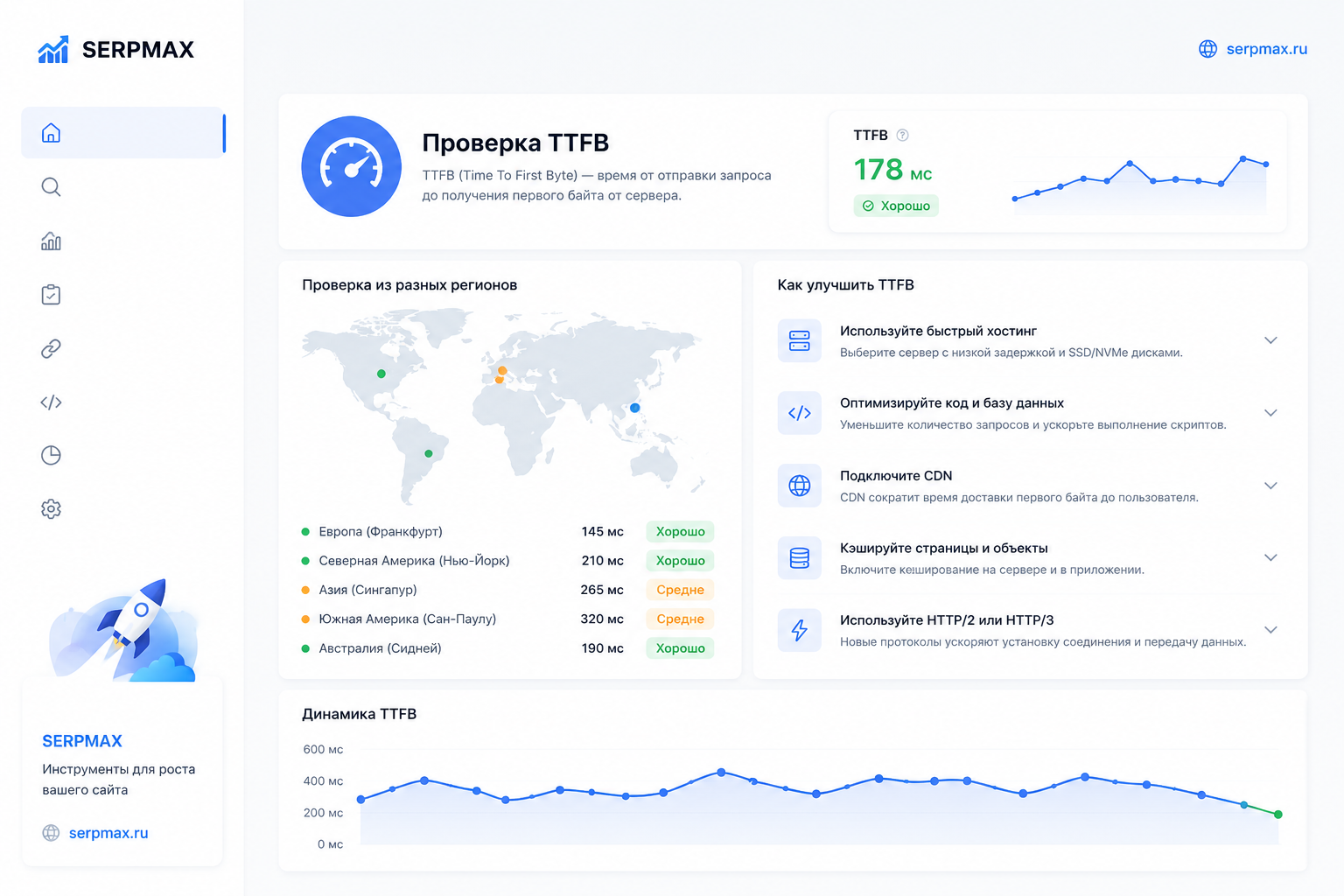The height and width of the screenshot is (896, 1344).
Task: Select the Северная Америка (Нью-Йорк) row
Action: click(507, 561)
